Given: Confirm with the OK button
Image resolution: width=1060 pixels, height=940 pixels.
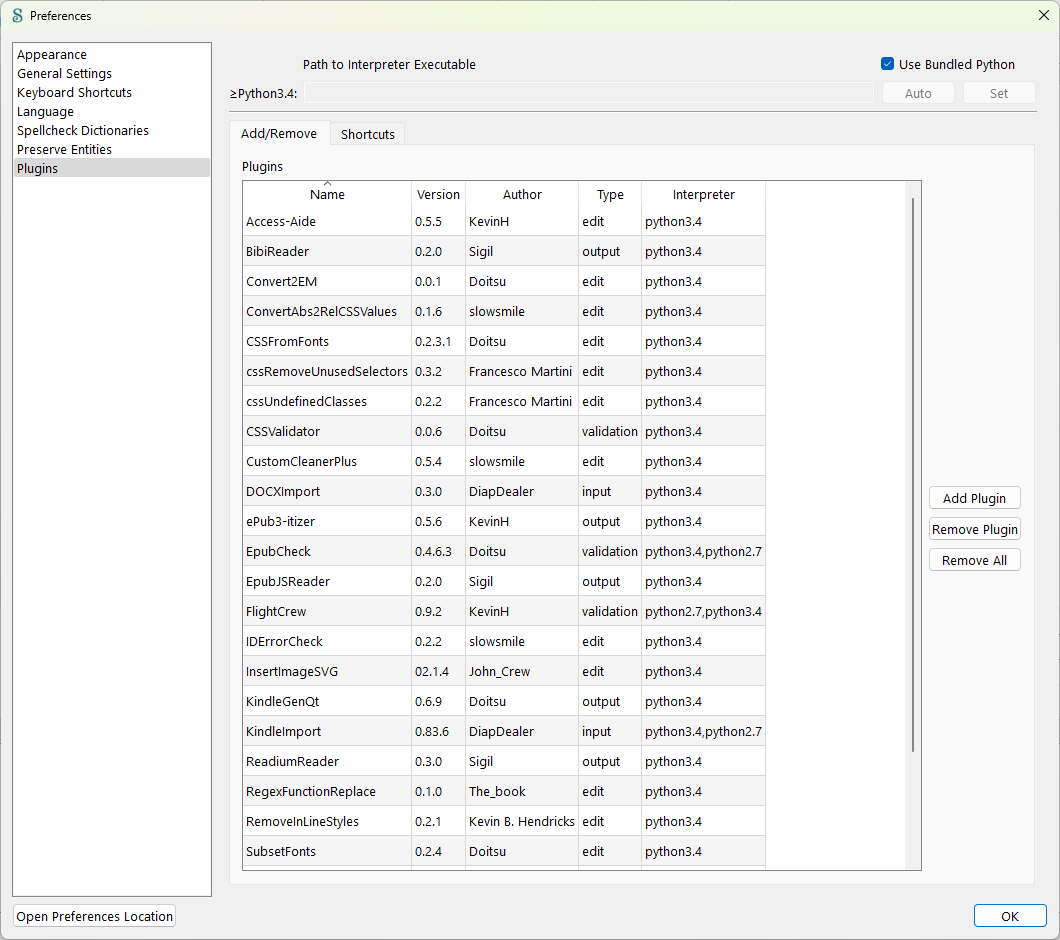Looking at the screenshot, I should (x=1010, y=916).
